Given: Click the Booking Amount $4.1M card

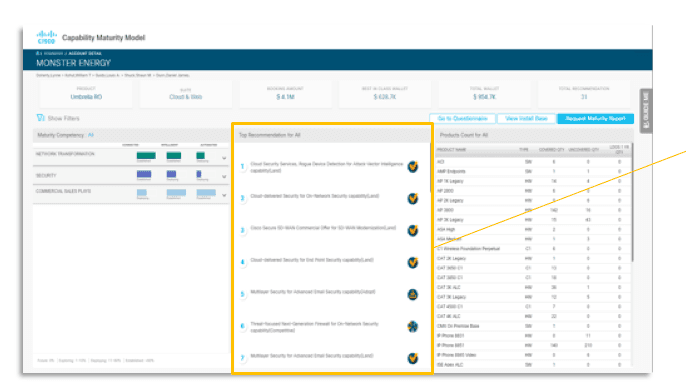Looking at the screenshot, I should [x=285, y=94].
